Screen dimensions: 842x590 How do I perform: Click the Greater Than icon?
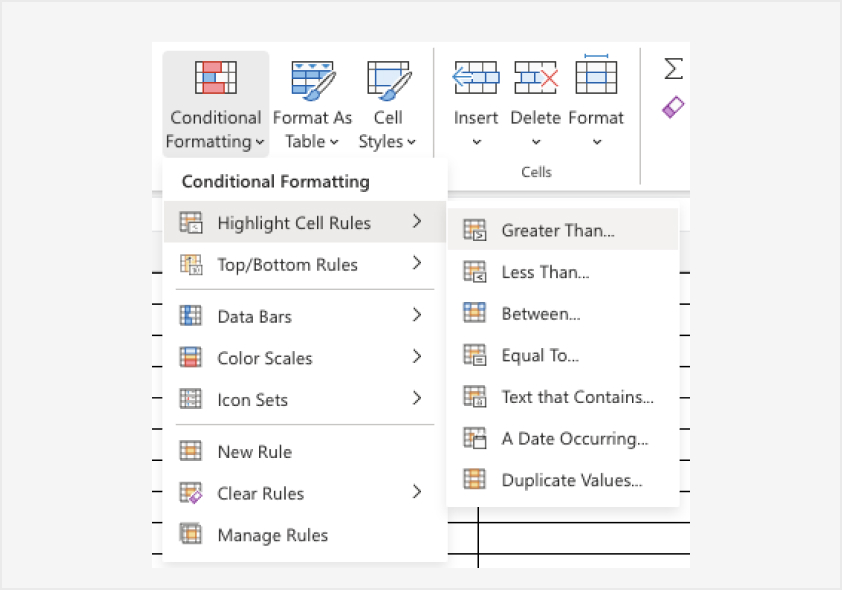click(475, 230)
